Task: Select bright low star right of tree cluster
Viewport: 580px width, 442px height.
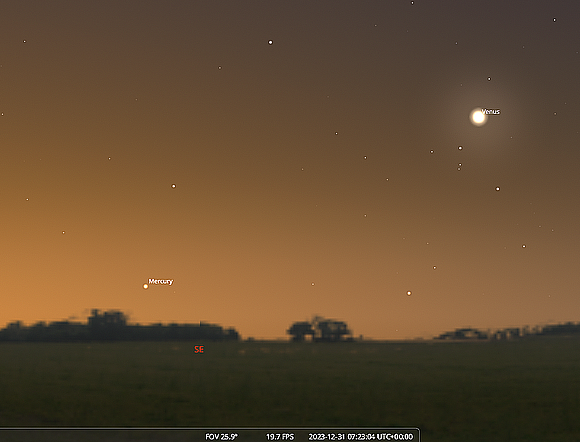Action: click(409, 293)
